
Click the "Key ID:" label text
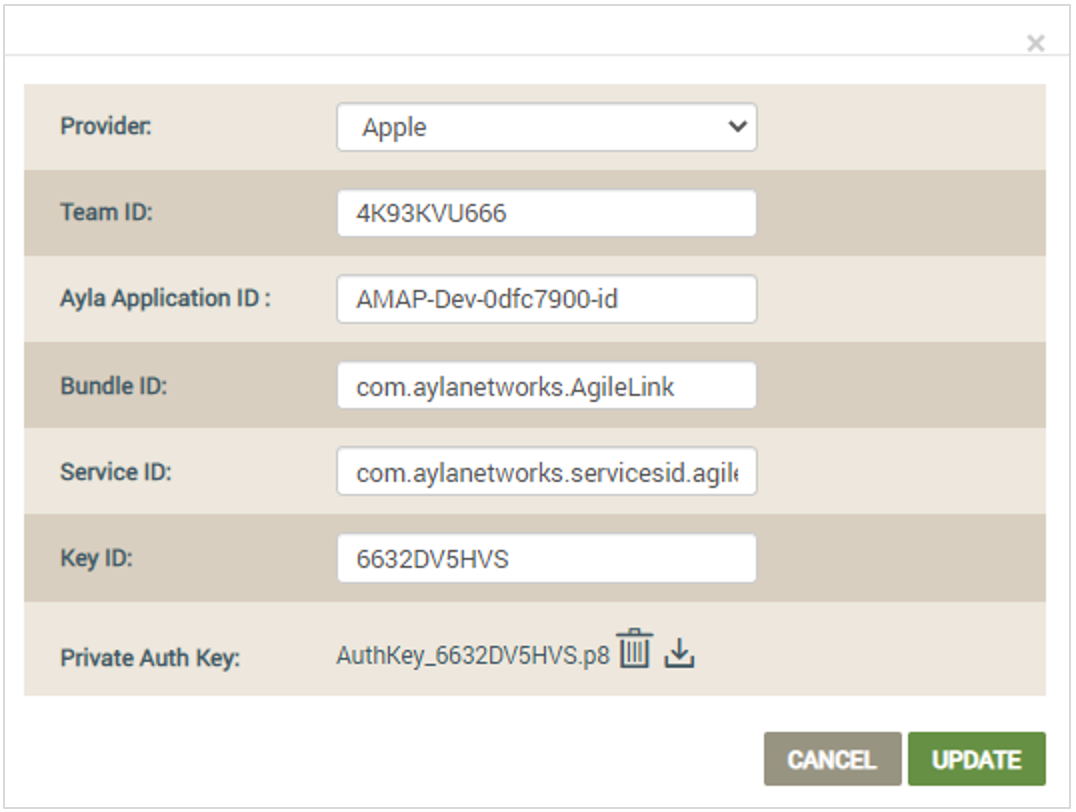(96, 558)
